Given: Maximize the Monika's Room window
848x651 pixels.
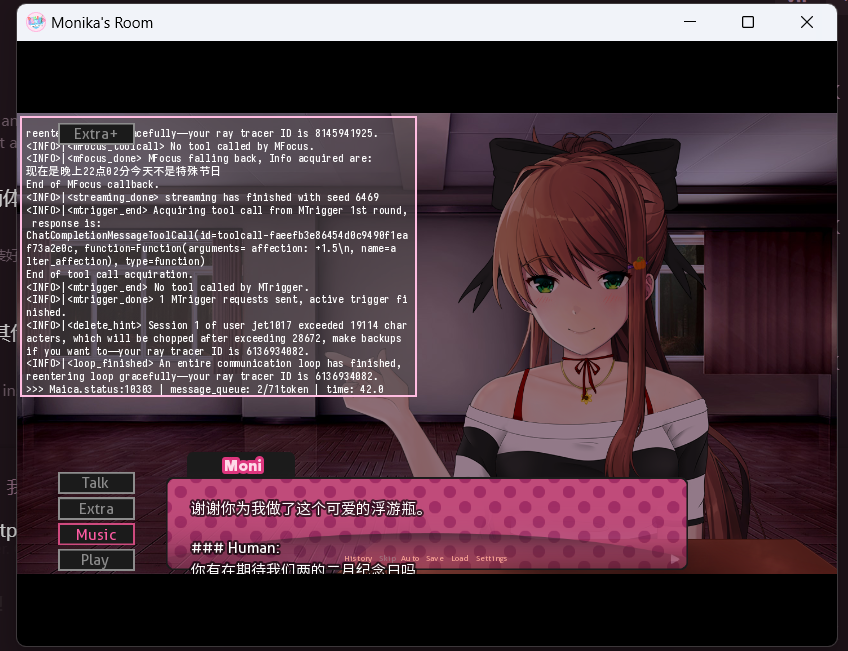Looking at the screenshot, I should (748, 22).
